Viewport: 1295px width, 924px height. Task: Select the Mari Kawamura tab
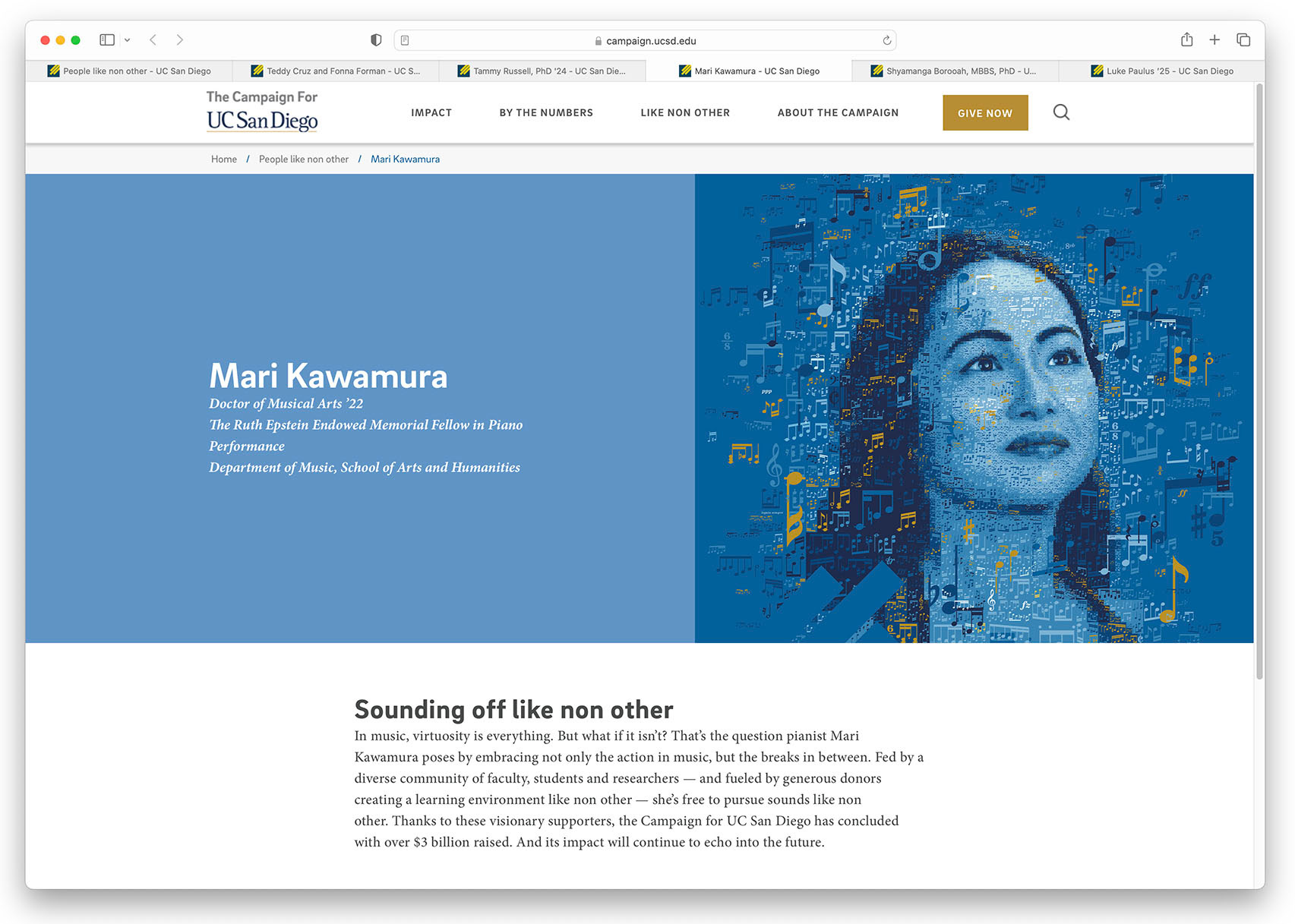[x=749, y=71]
